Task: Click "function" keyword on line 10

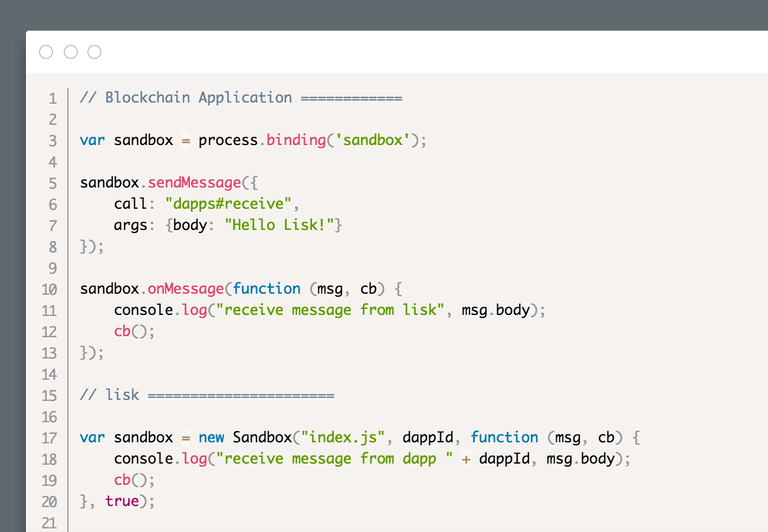Action: point(266,289)
